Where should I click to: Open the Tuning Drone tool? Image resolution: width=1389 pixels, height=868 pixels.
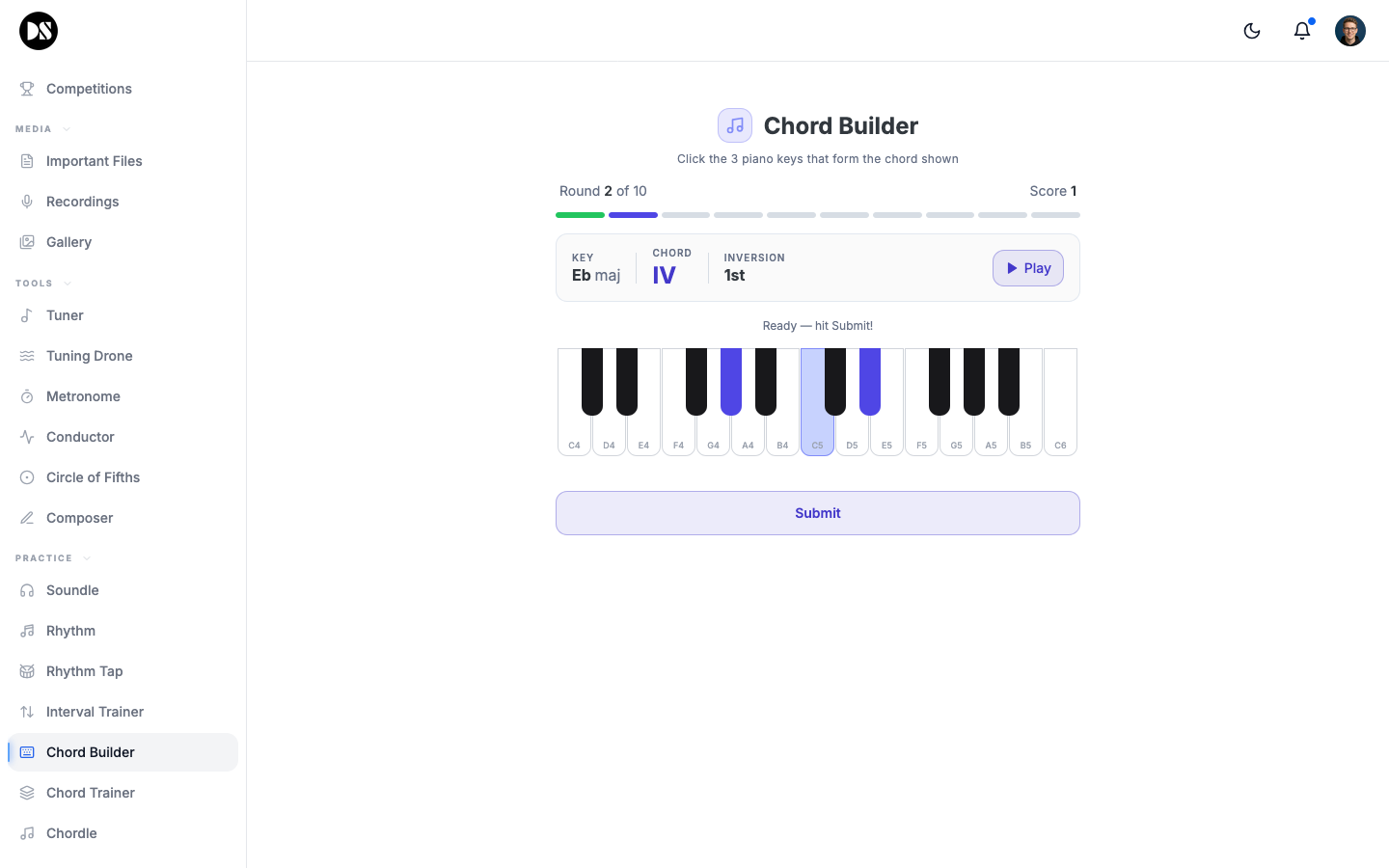(90, 356)
